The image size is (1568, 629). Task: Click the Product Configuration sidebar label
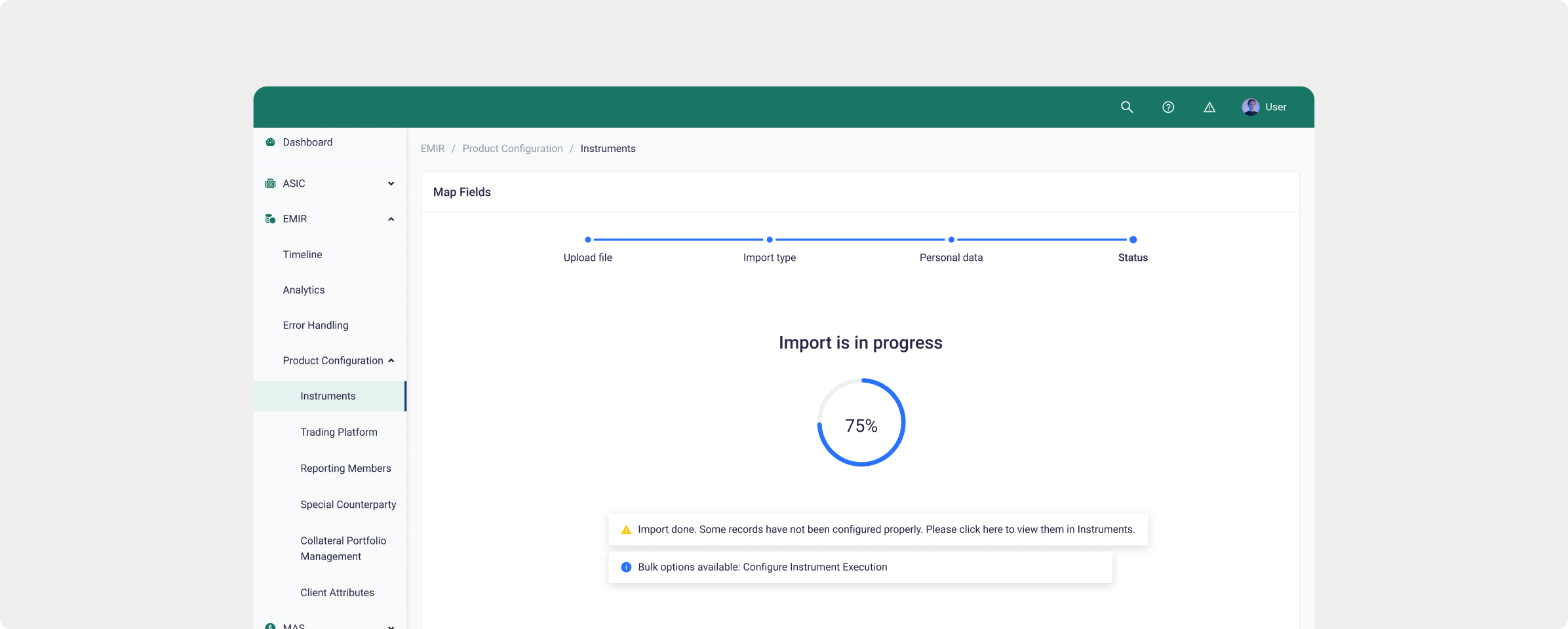pyautogui.click(x=333, y=360)
